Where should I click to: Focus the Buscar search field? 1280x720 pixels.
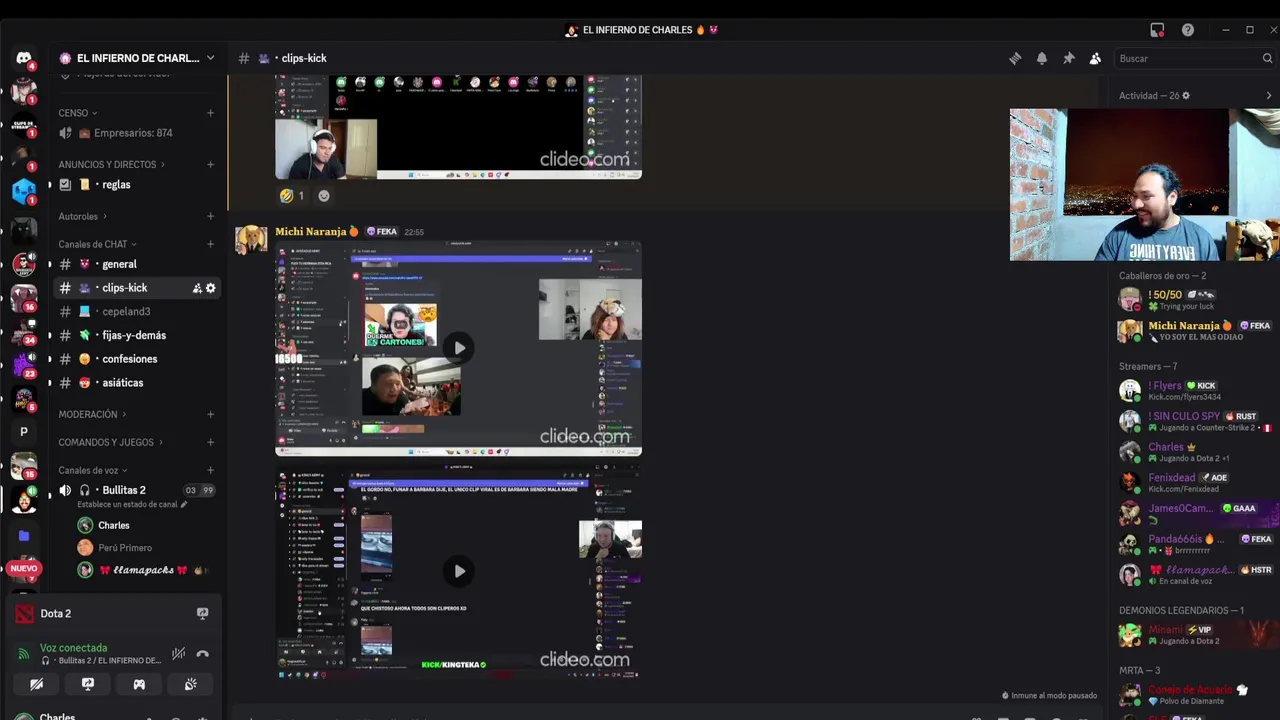[x=1193, y=59]
